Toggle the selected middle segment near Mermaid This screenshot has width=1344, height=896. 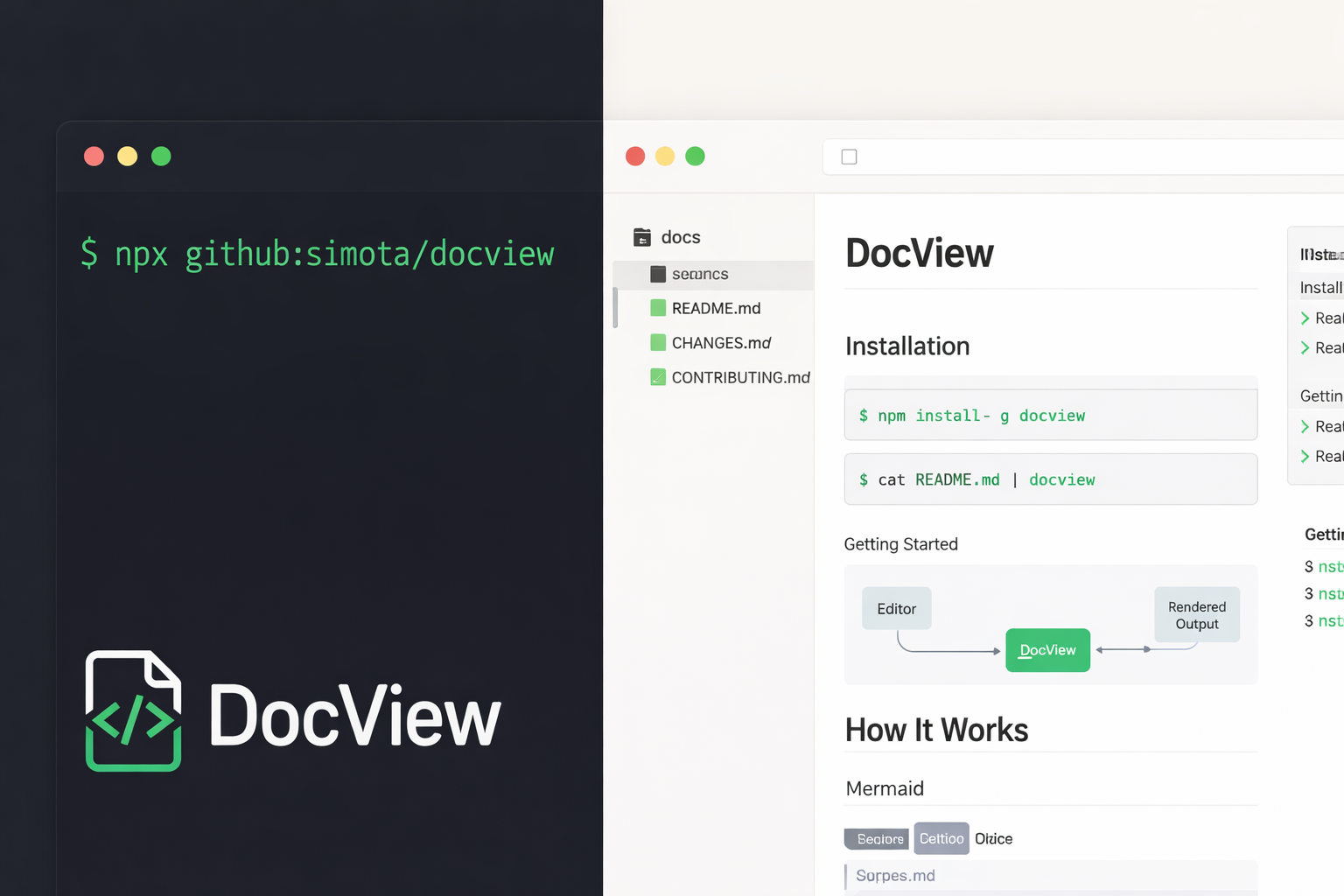(x=941, y=838)
